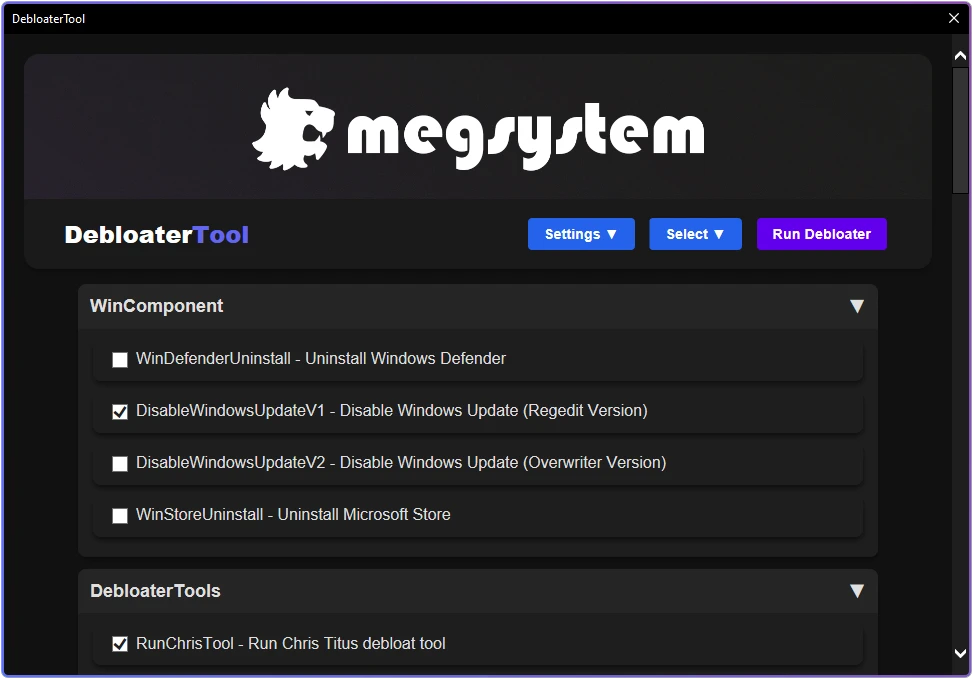The image size is (973, 679).
Task: Click the megsystem lion logo
Action: point(294,129)
